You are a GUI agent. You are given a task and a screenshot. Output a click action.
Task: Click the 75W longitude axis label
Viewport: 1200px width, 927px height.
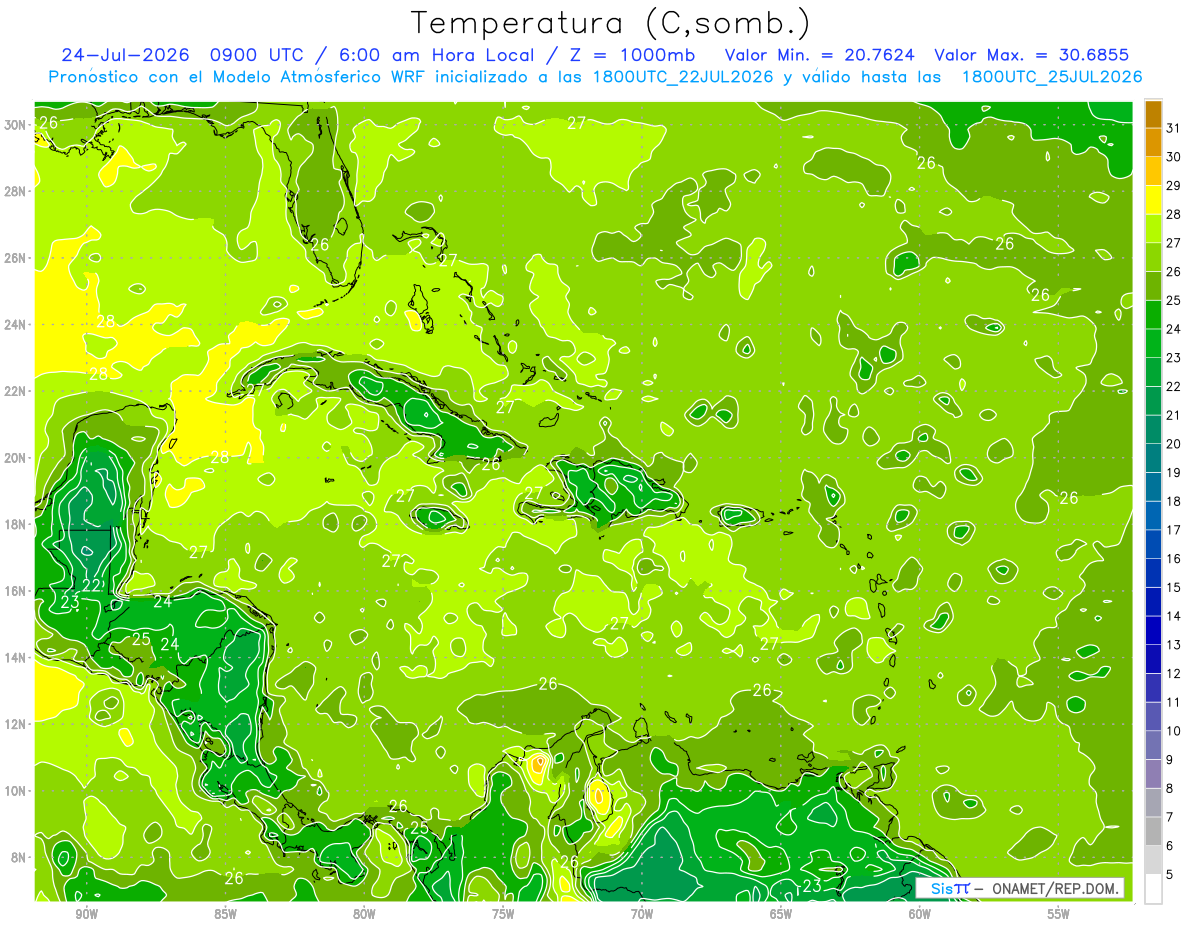(x=503, y=914)
